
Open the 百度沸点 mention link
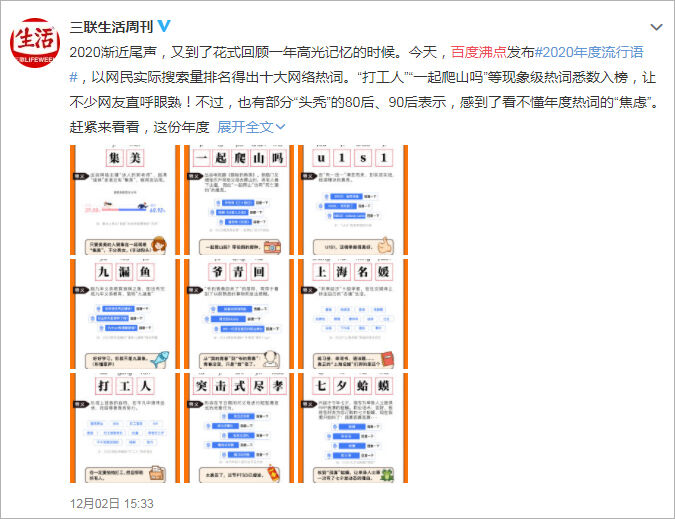(x=478, y=52)
